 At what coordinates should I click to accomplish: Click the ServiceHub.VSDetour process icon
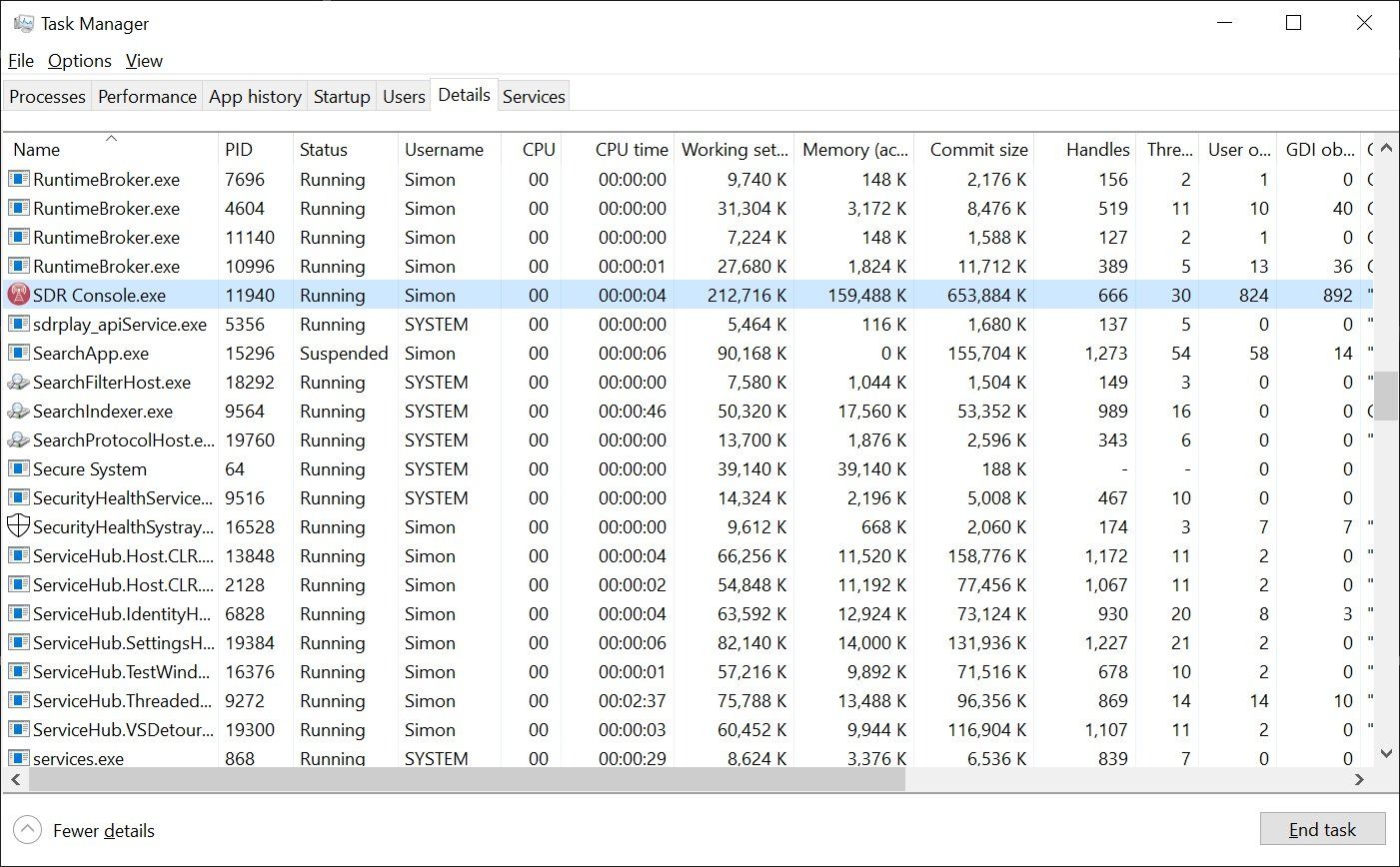tap(18, 730)
